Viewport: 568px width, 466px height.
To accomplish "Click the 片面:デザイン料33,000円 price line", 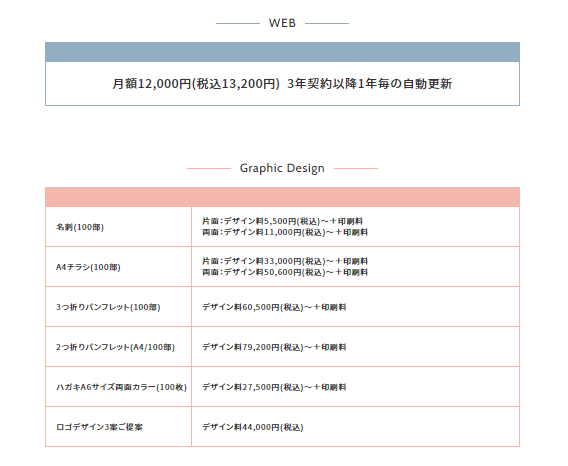I will pyautogui.click(x=285, y=261).
